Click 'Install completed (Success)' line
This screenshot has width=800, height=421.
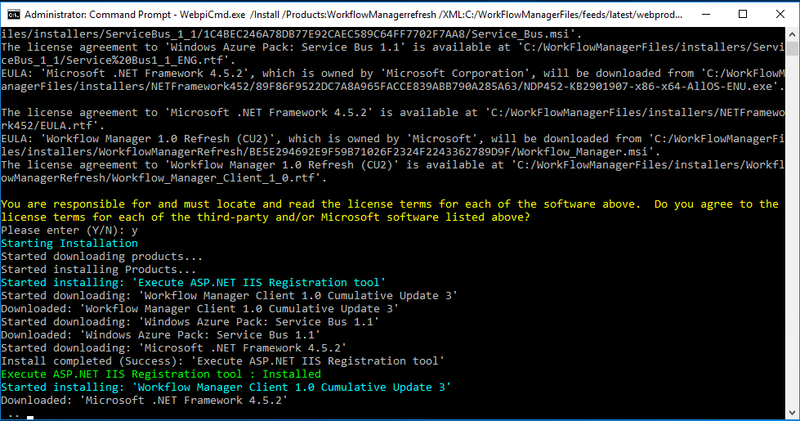coord(222,361)
